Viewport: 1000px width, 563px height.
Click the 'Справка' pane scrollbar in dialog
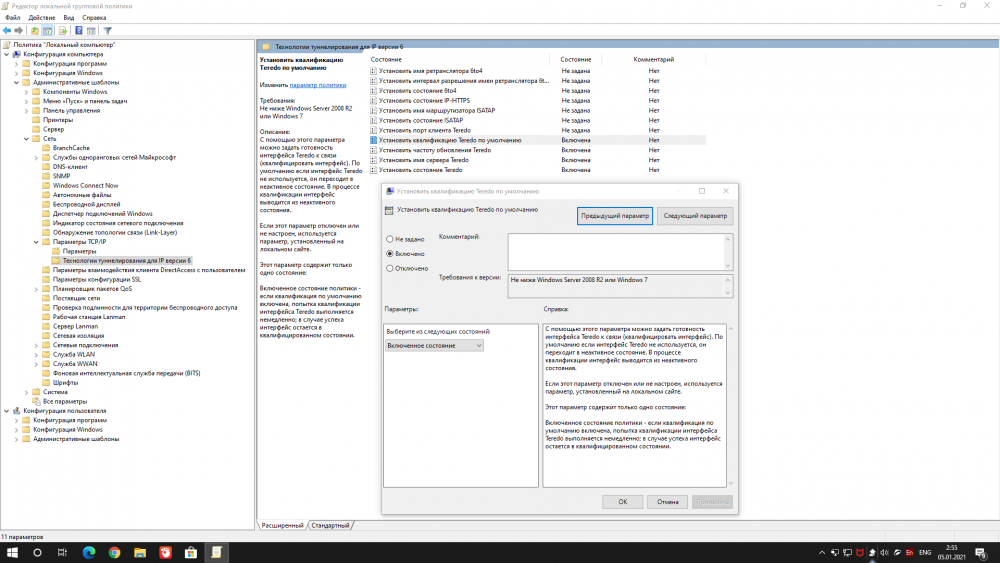(x=731, y=406)
